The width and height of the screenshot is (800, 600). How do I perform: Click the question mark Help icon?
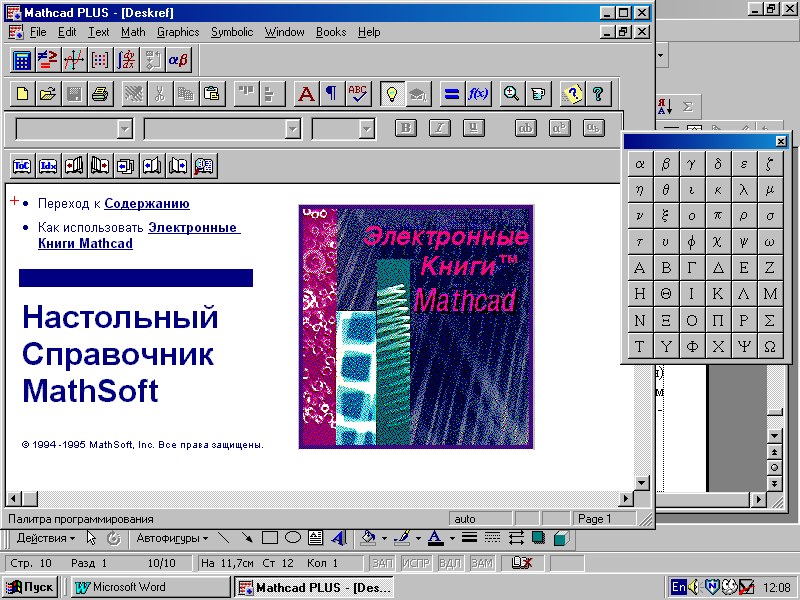[x=598, y=94]
